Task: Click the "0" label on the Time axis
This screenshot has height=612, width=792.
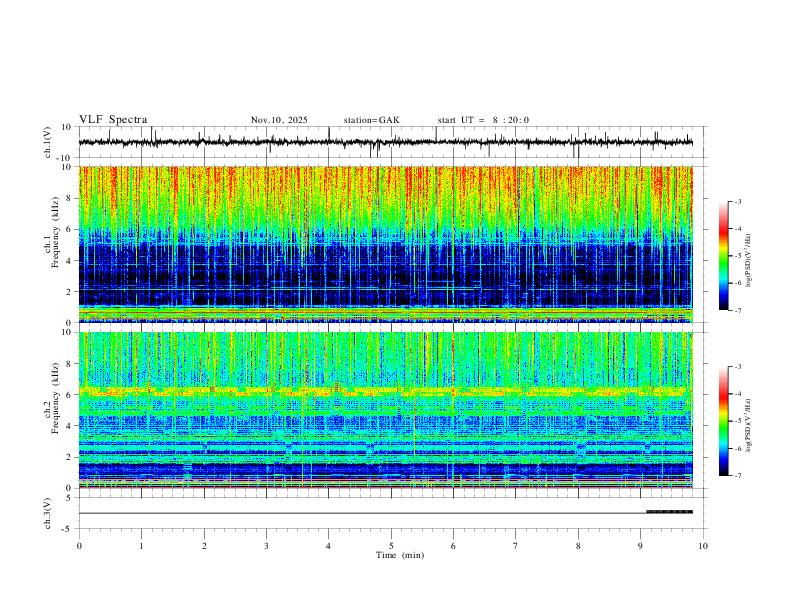Action: click(79, 546)
